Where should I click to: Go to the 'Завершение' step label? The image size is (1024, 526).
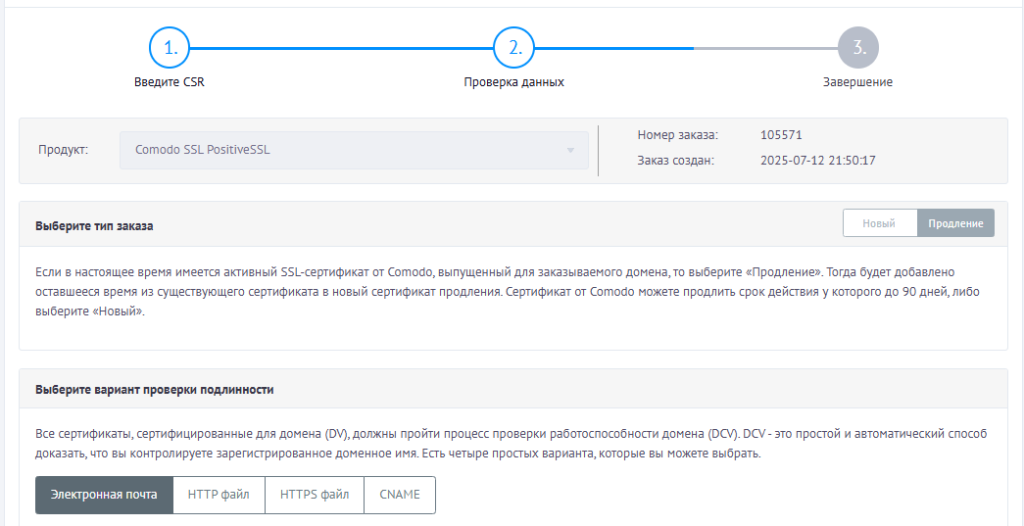pyautogui.click(x=858, y=82)
